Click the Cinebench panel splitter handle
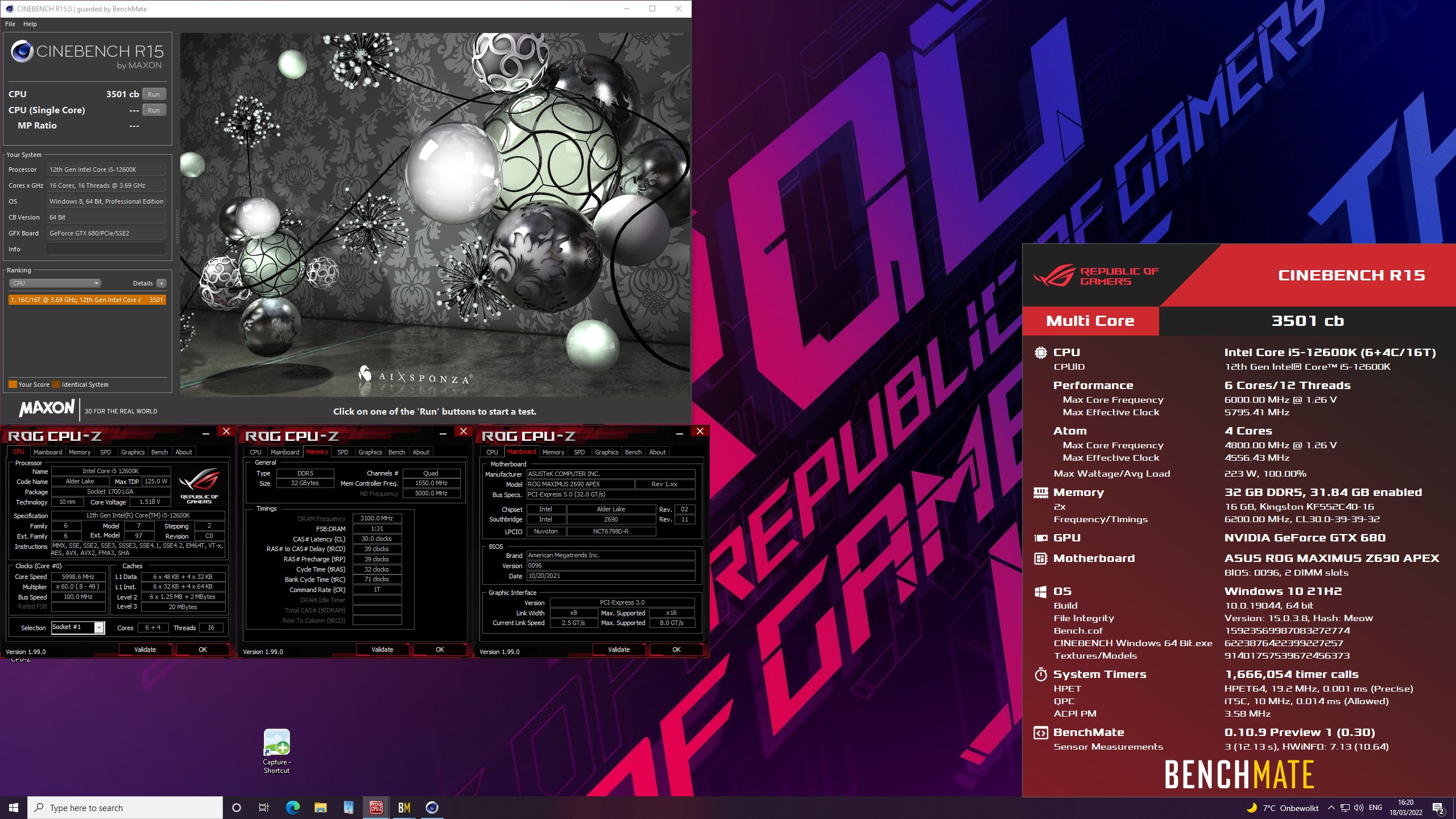Image resolution: width=1456 pixels, height=819 pixels. tap(176, 226)
